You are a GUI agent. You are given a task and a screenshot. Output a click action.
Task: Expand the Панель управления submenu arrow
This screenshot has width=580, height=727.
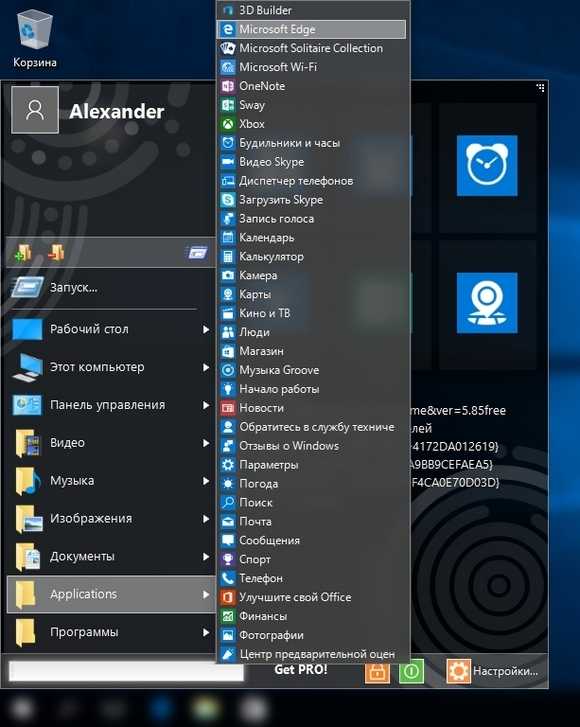206,405
